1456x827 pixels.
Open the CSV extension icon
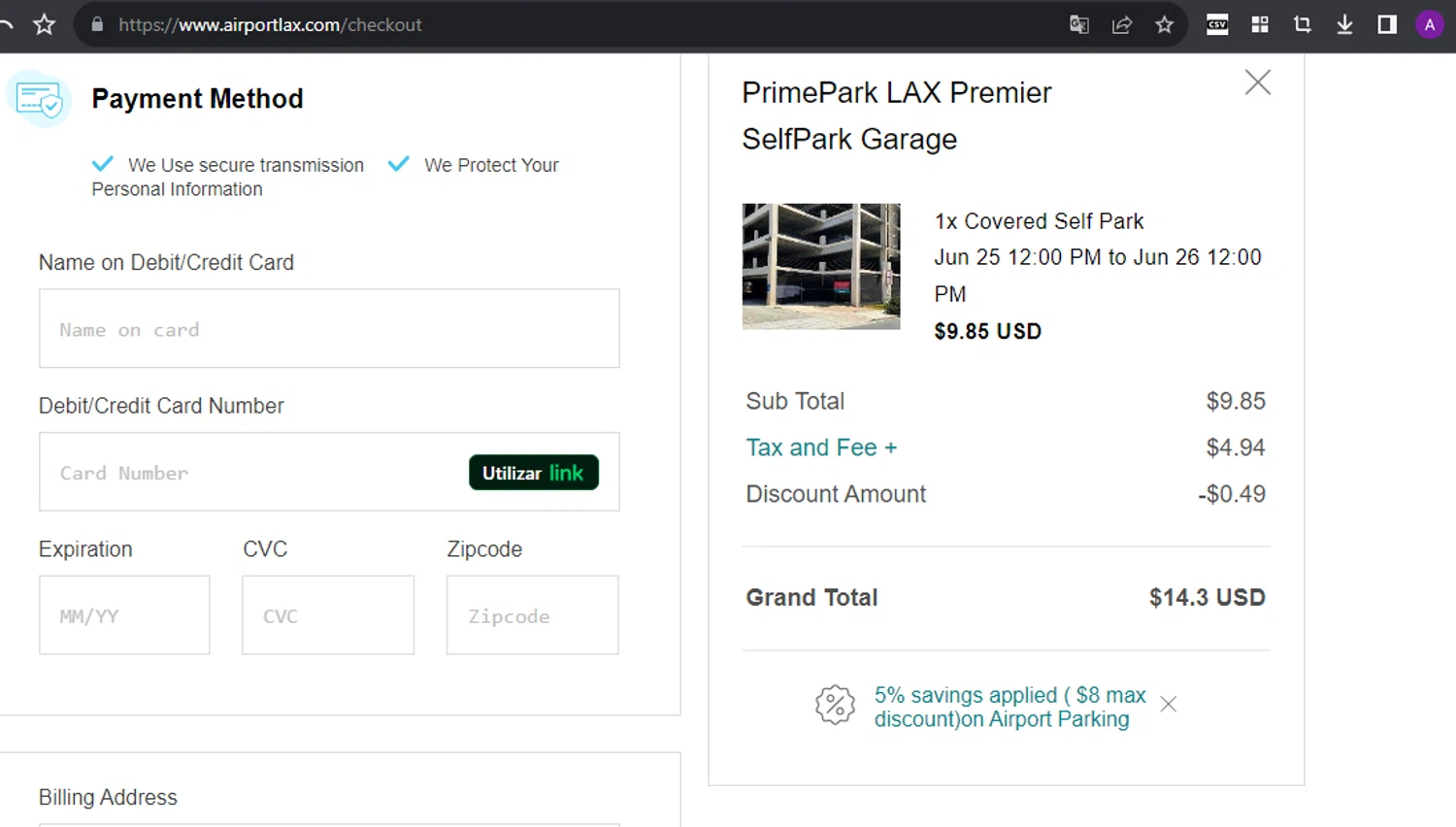tap(1217, 25)
